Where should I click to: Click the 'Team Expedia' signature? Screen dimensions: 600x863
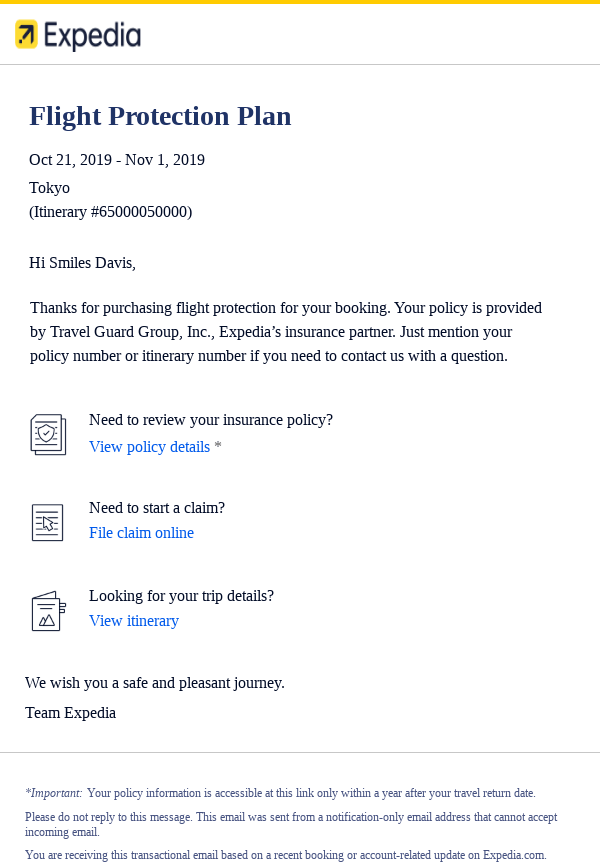[71, 713]
